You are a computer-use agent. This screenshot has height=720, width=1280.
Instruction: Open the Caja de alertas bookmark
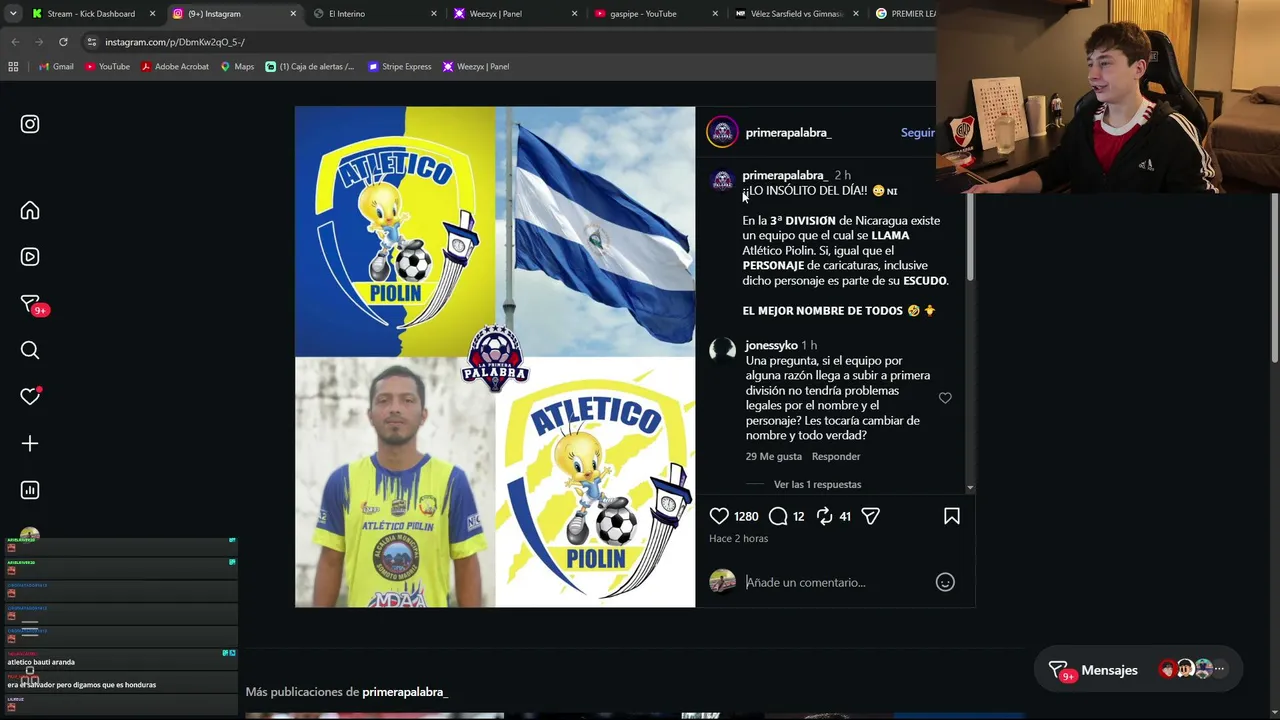(310, 67)
